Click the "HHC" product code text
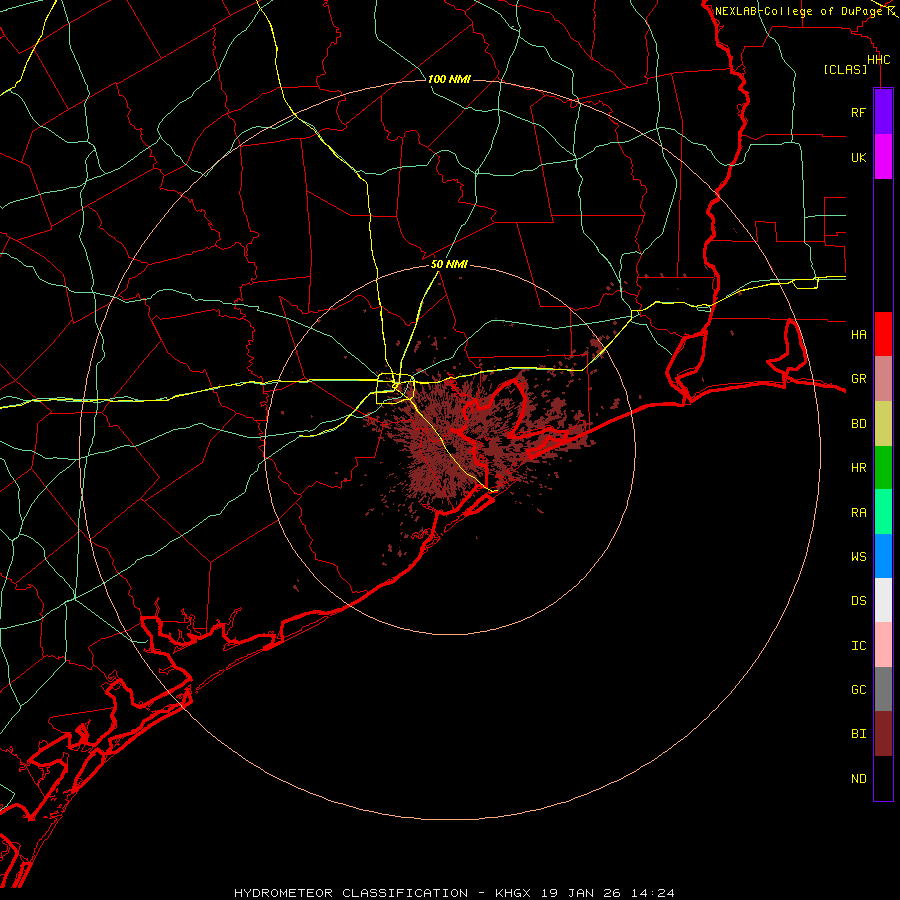The height and width of the screenshot is (900, 900). tap(878, 60)
